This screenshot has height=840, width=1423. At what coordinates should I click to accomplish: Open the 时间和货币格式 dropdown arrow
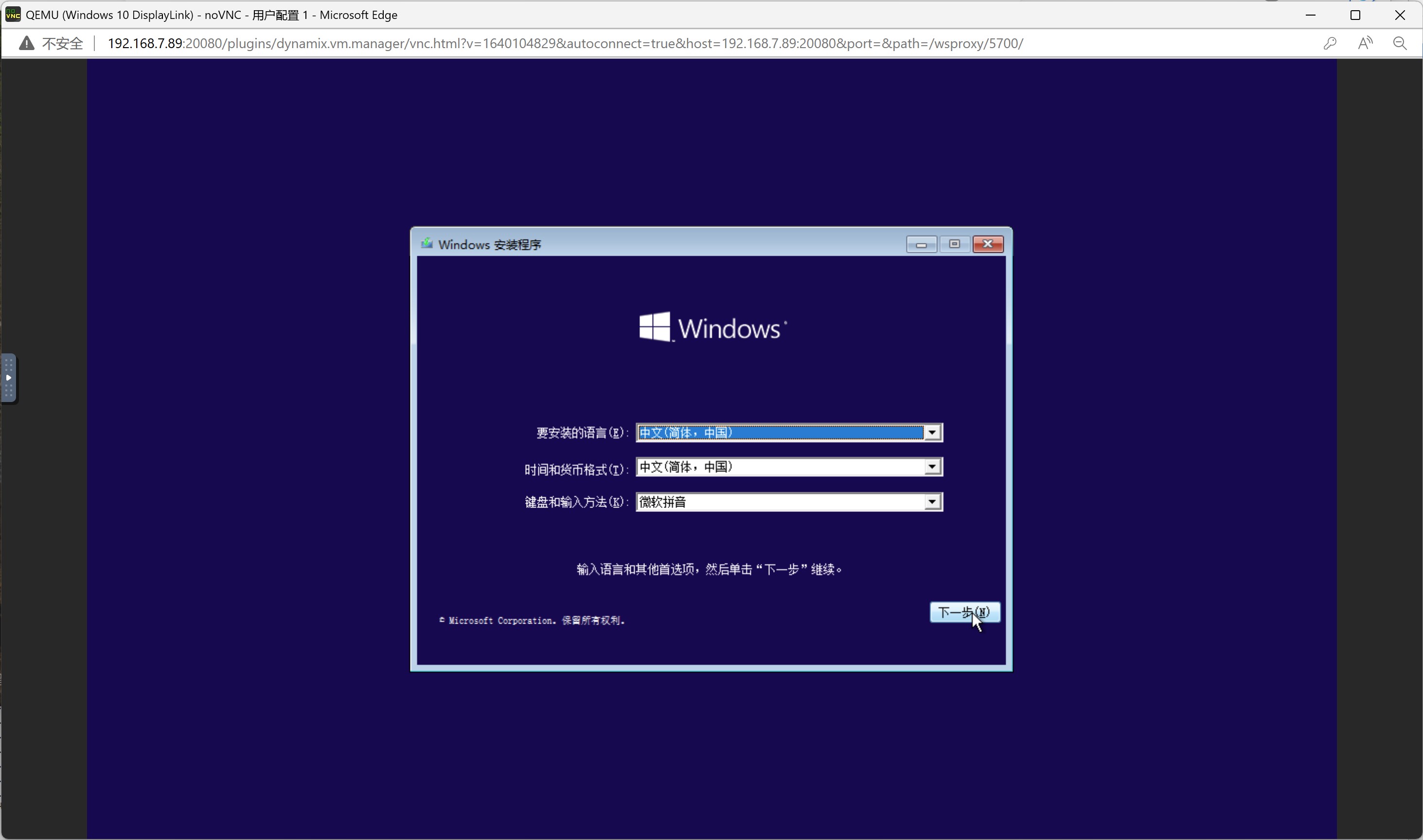click(932, 467)
